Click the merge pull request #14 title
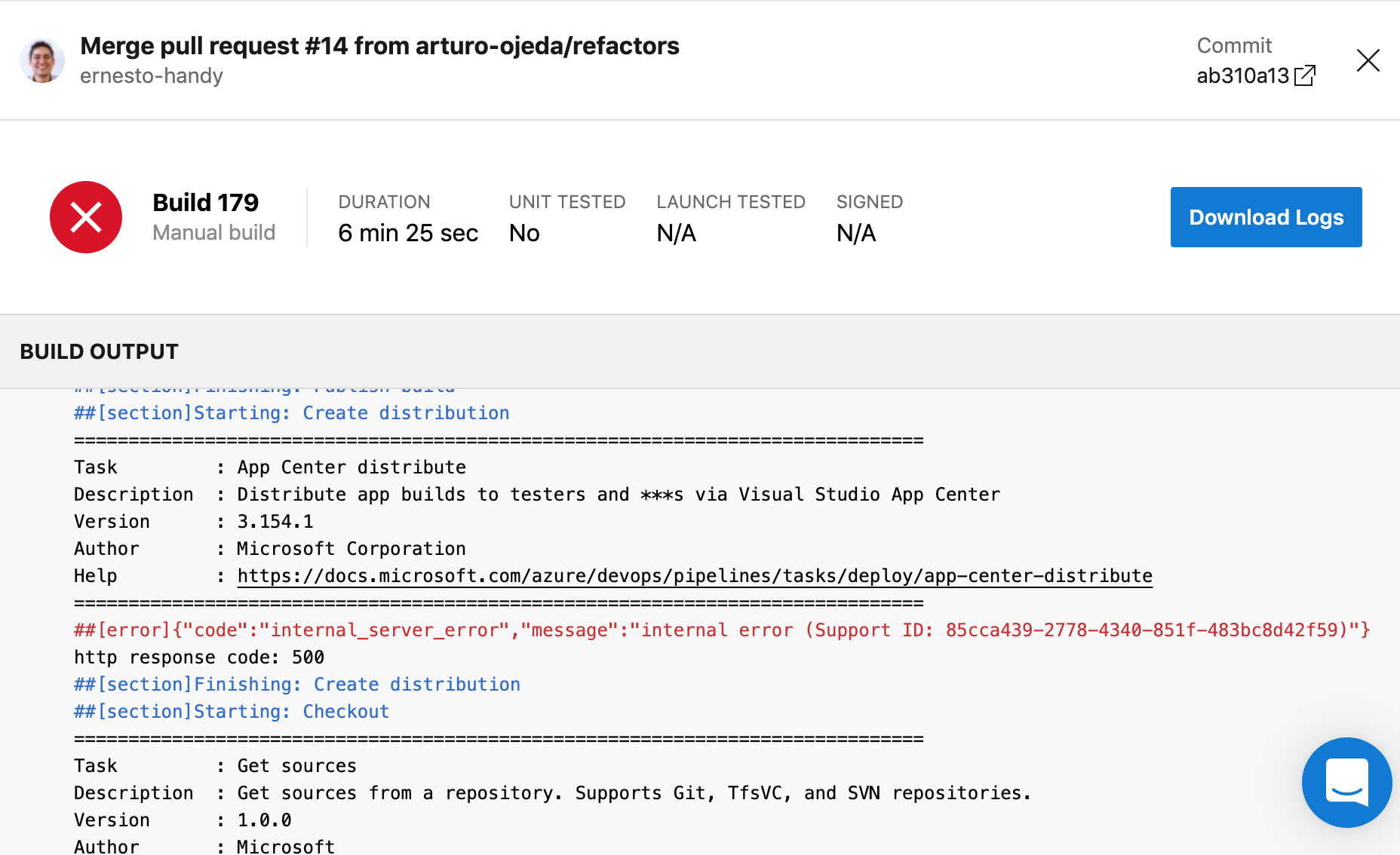The width and height of the screenshot is (1400, 855). (379, 46)
